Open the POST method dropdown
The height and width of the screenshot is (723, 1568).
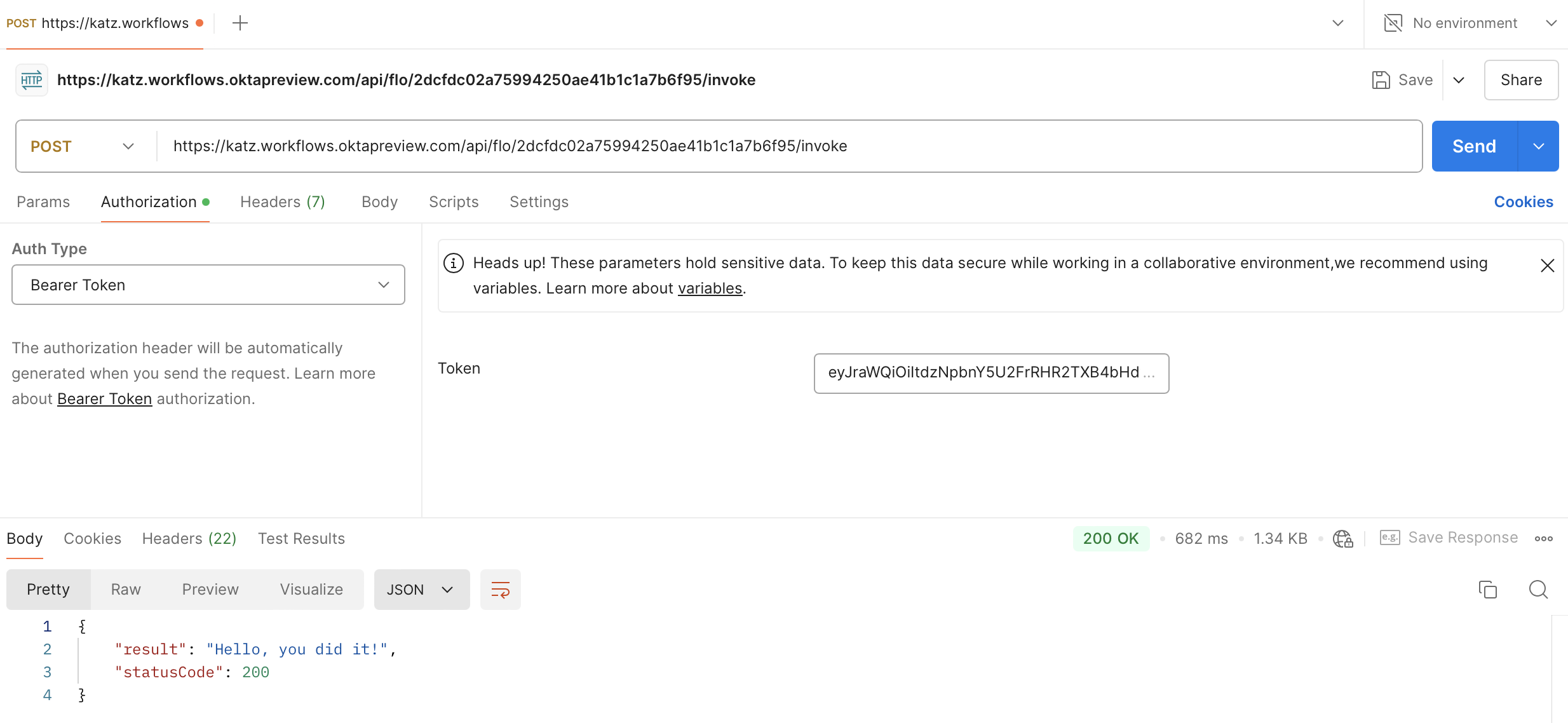point(83,146)
